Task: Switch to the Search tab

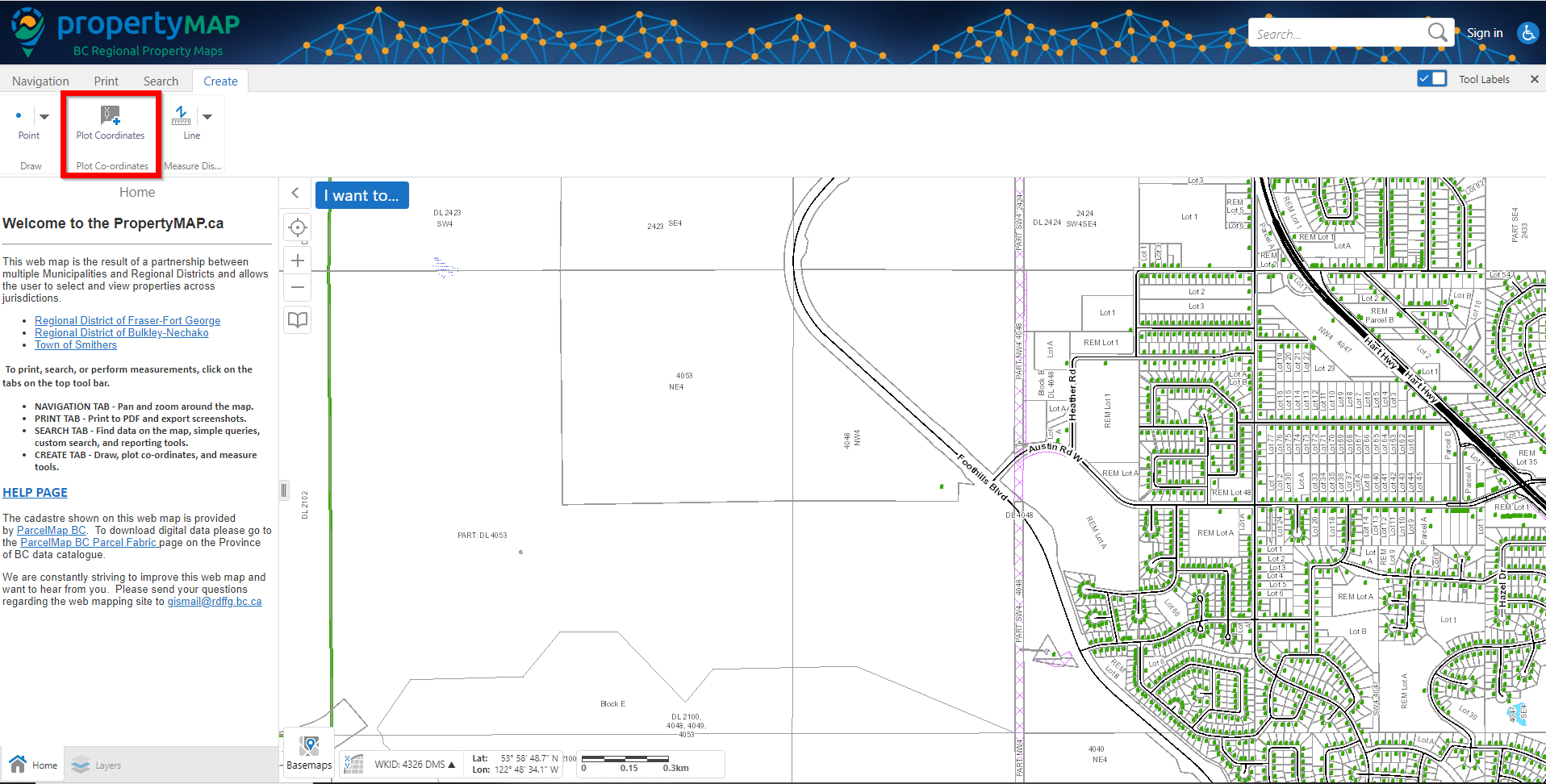Action: point(161,81)
